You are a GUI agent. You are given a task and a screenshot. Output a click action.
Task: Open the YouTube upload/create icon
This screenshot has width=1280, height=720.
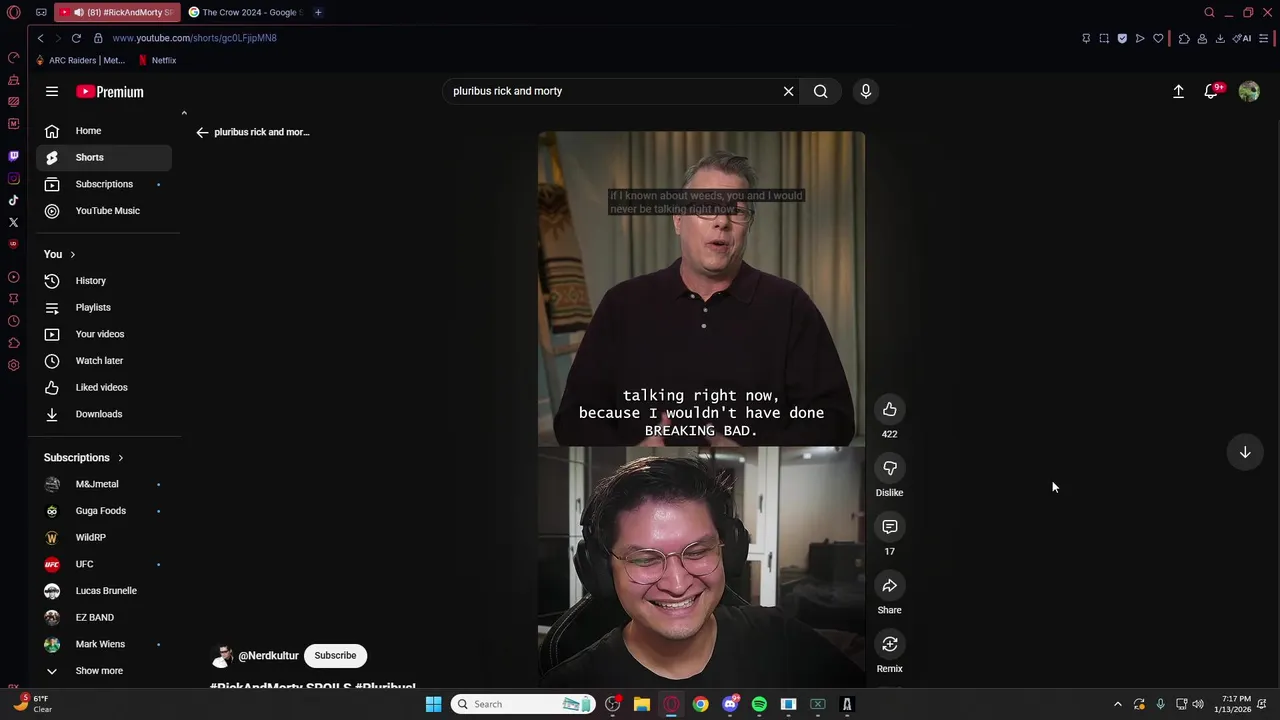[x=1178, y=91]
